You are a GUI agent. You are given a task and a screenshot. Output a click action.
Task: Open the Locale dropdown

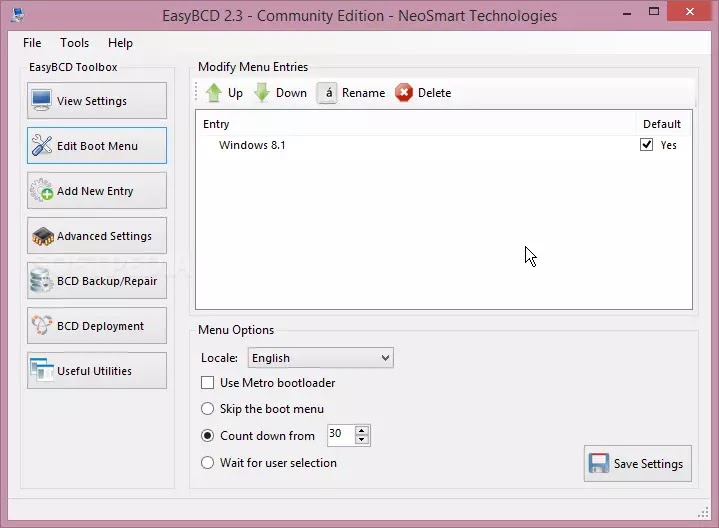pos(321,358)
